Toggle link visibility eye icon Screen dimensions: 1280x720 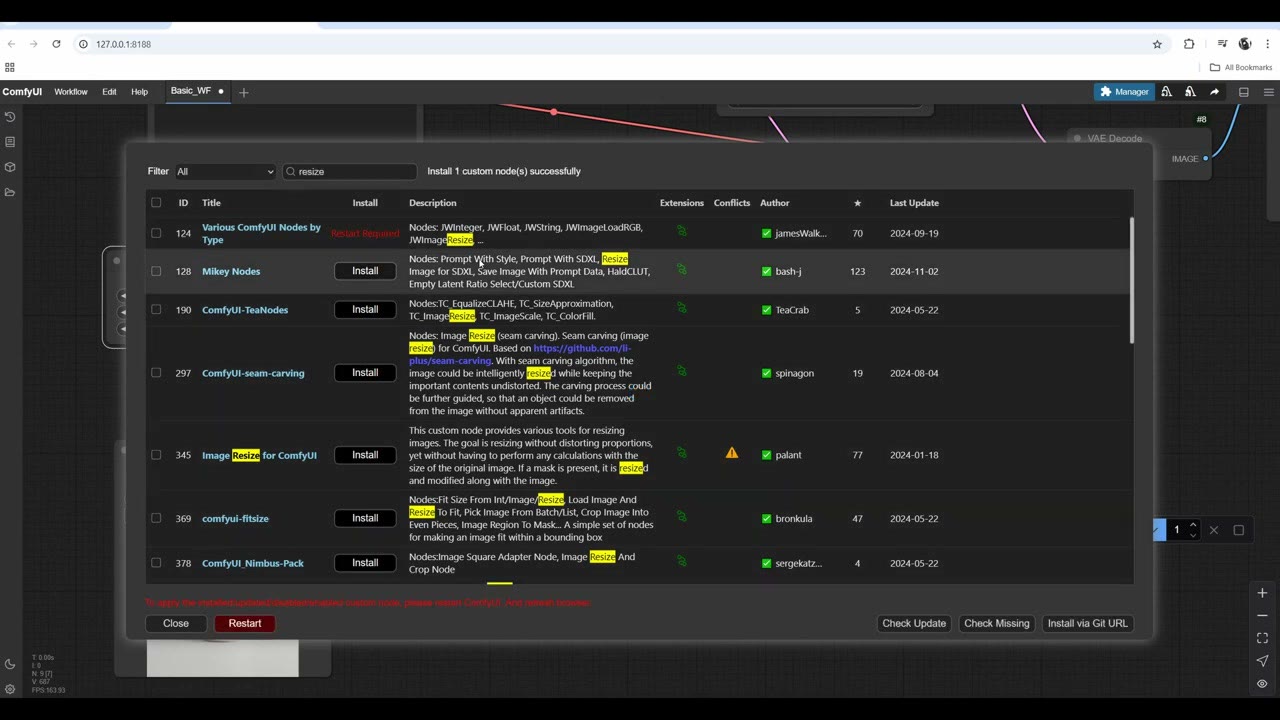[x=1262, y=684]
